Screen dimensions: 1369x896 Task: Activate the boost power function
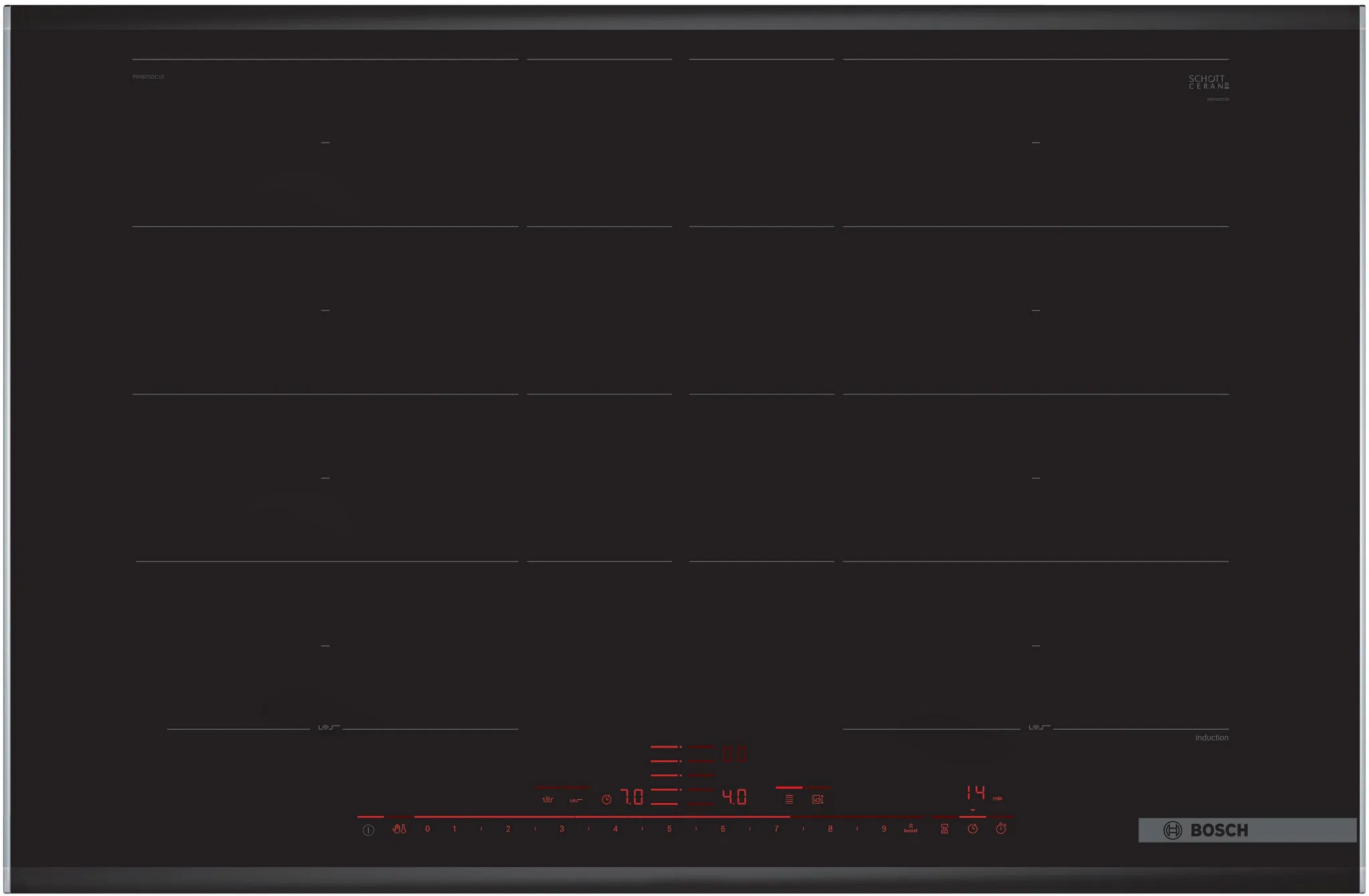[910, 829]
